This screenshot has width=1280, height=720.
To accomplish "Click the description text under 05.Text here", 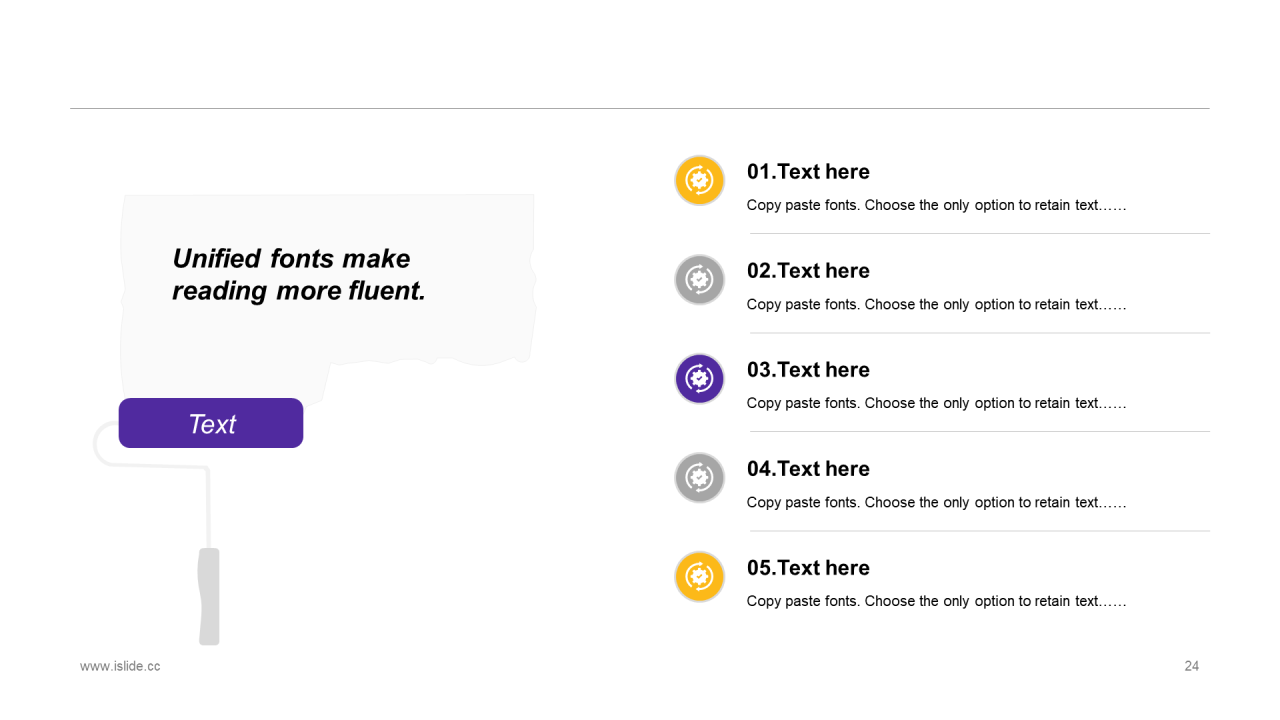I will click(936, 601).
